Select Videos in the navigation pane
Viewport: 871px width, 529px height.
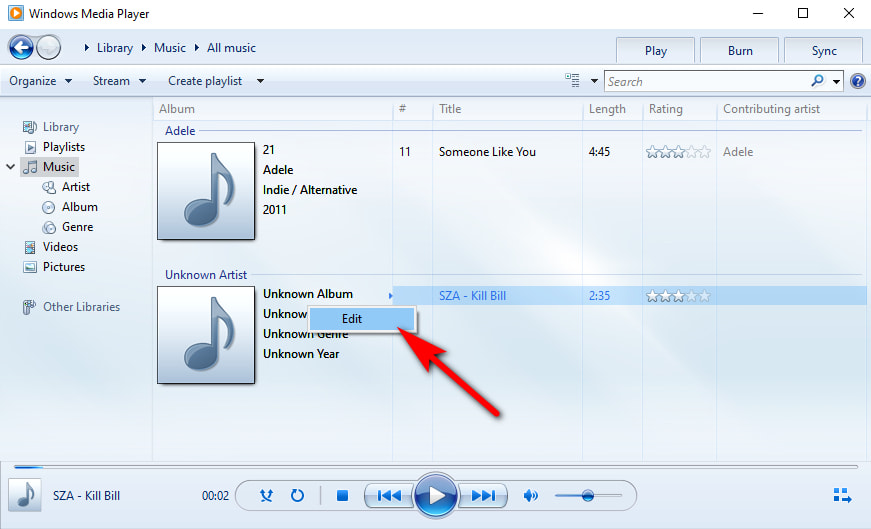60,247
